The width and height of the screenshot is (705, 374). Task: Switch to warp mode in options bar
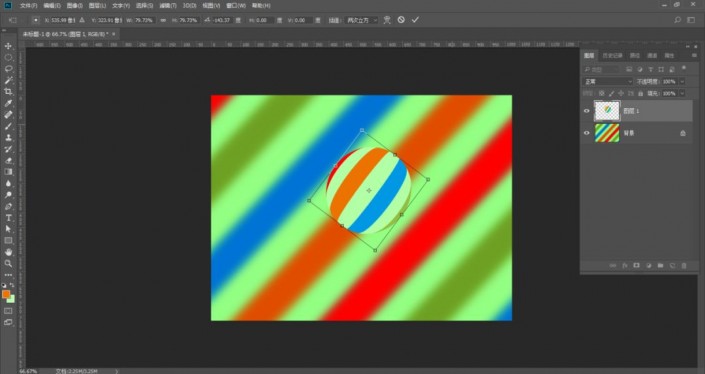[x=387, y=20]
